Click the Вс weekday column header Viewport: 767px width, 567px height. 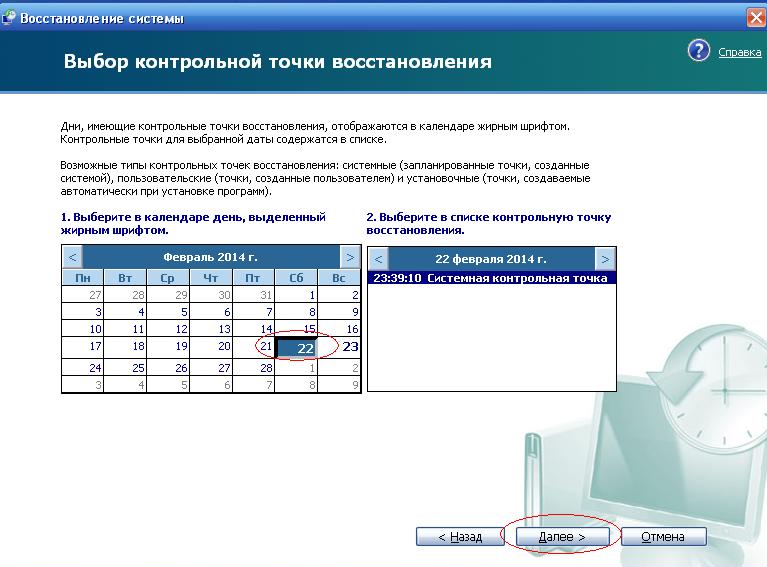click(x=339, y=277)
